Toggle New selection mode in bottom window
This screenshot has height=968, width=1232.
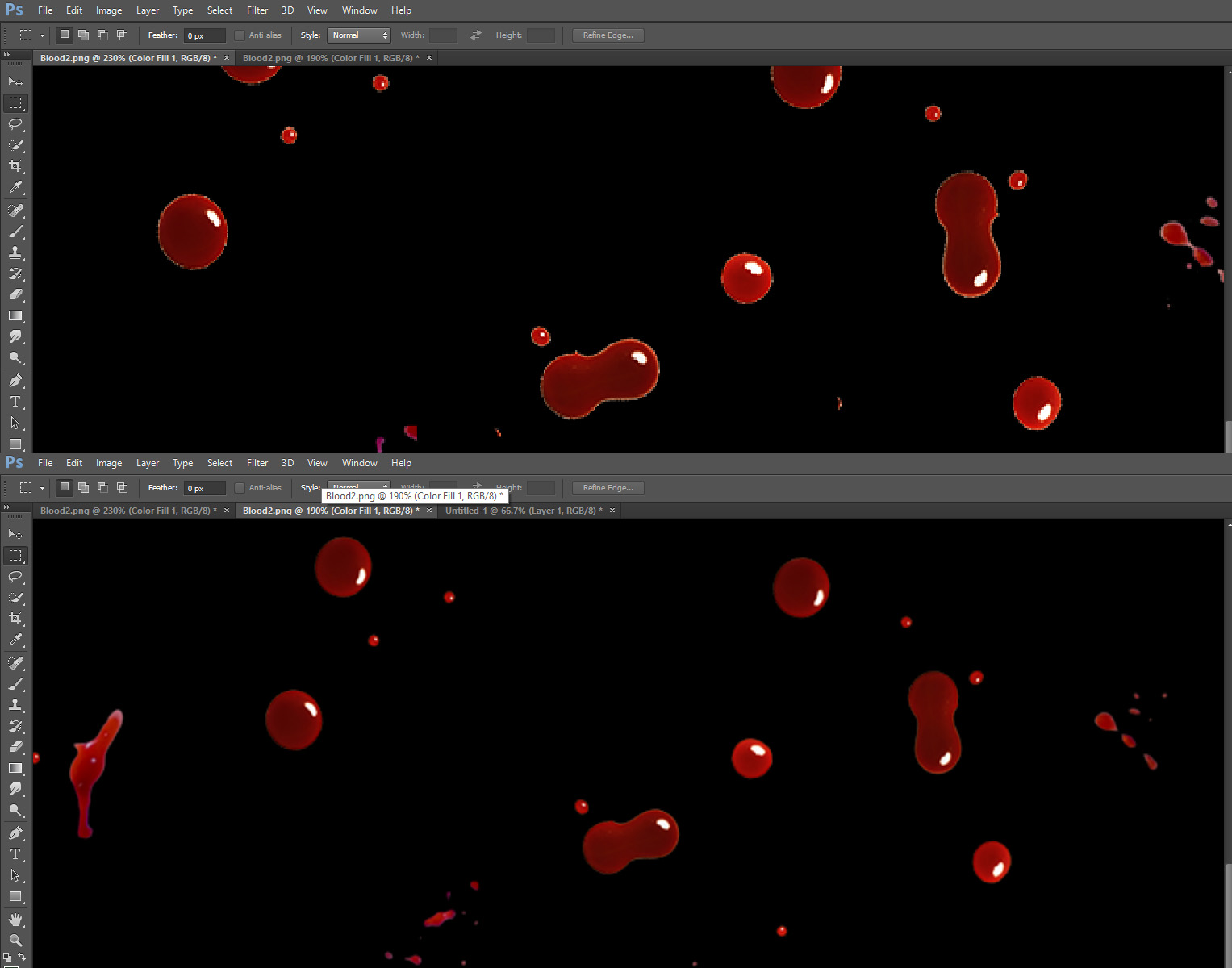(65, 487)
